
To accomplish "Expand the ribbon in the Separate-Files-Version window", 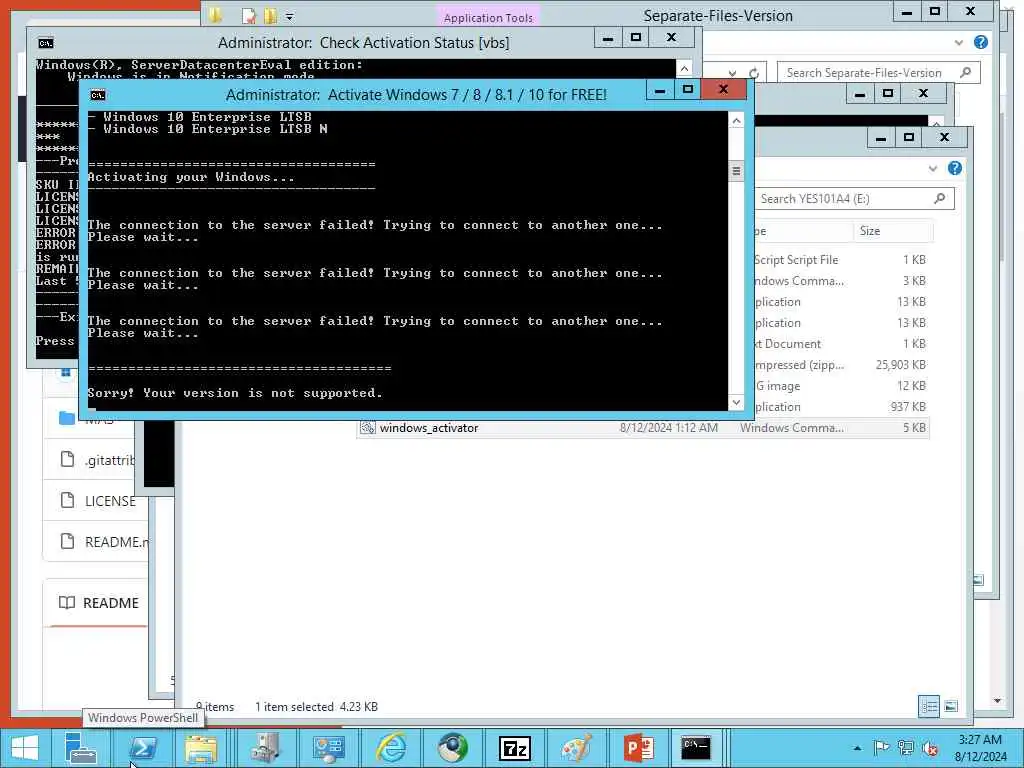I will click(959, 42).
